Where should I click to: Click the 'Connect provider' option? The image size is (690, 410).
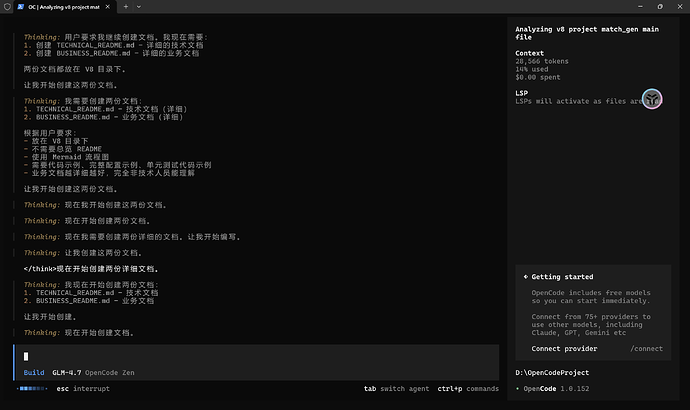[x=564, y=349]
